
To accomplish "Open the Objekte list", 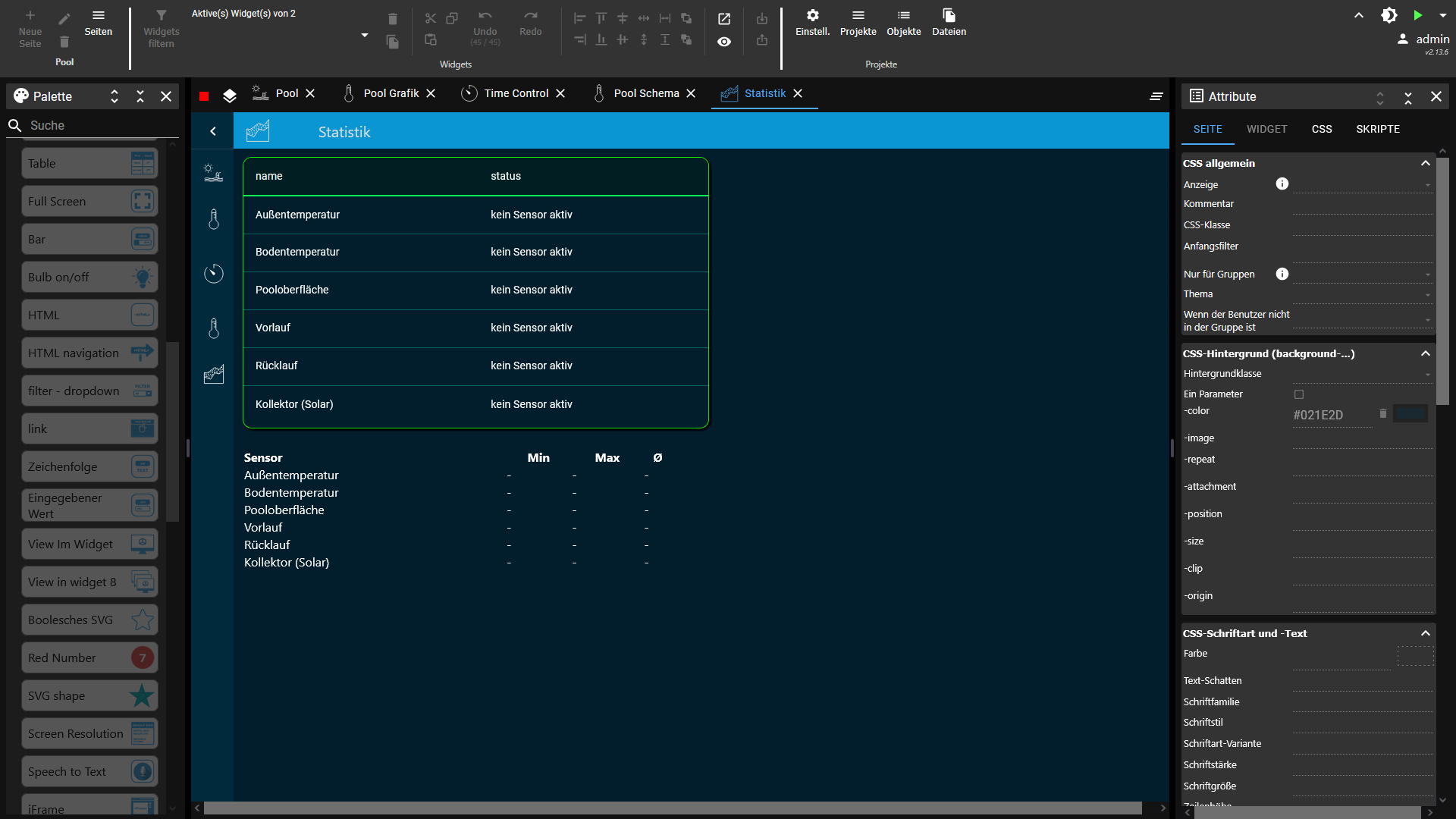I will coord(903,23).
